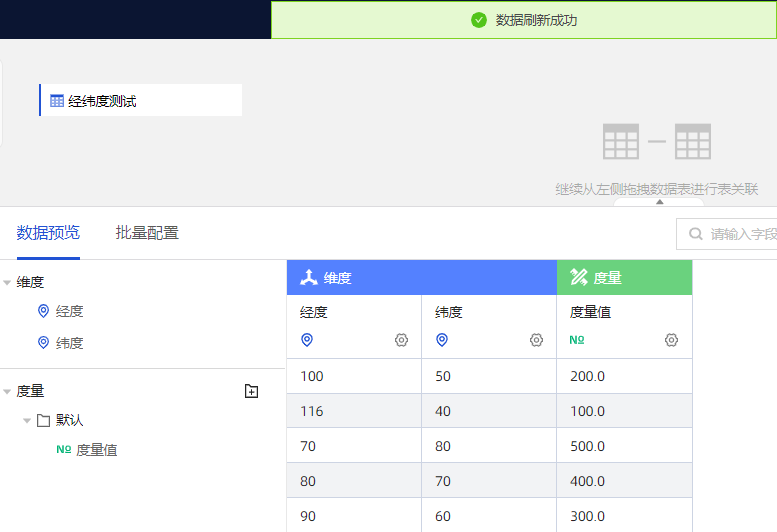Collapse the 默认 folder
This screenshot has width=777, height=532.
pyautogui.click(x=27, y=421)
